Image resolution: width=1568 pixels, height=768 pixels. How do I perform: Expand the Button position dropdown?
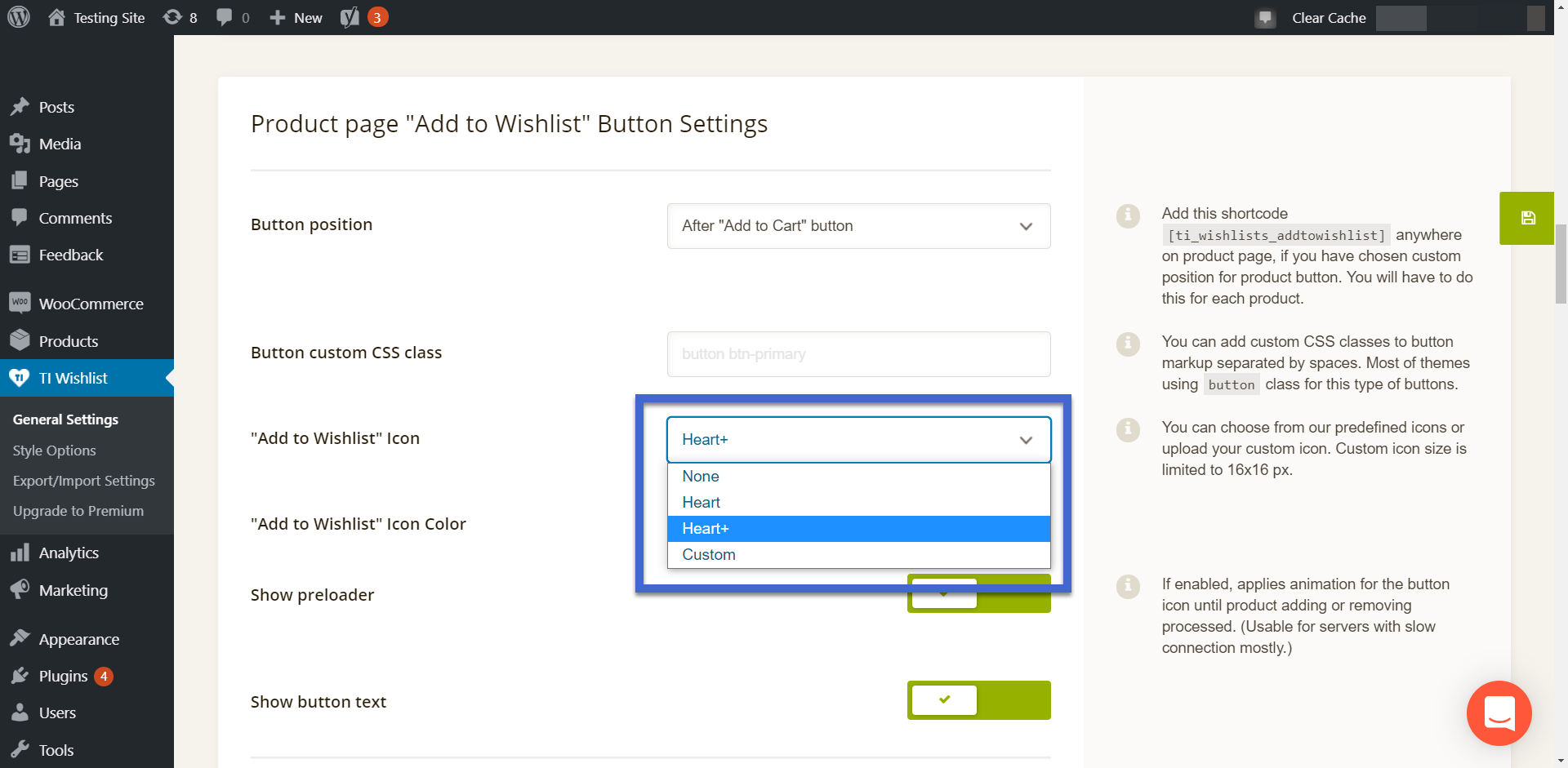point(858,226)
